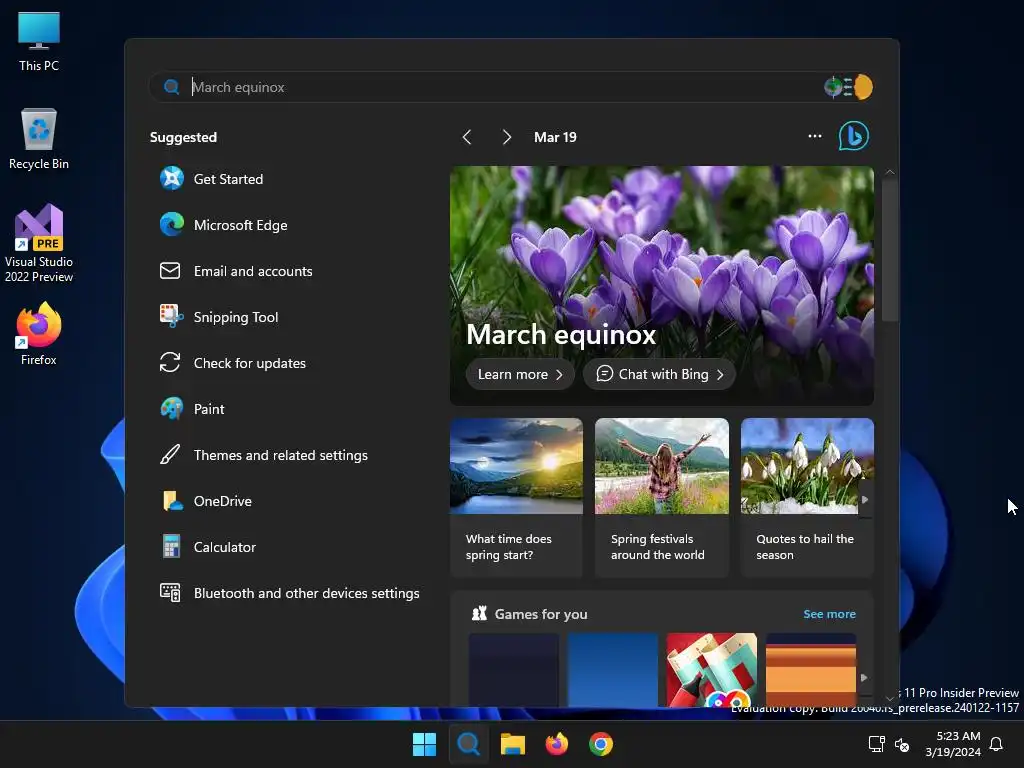Screen dimensions: 1024x768
Task: Open the Get Started app icon
Action: pyautogui.click(x=172, y=178)
